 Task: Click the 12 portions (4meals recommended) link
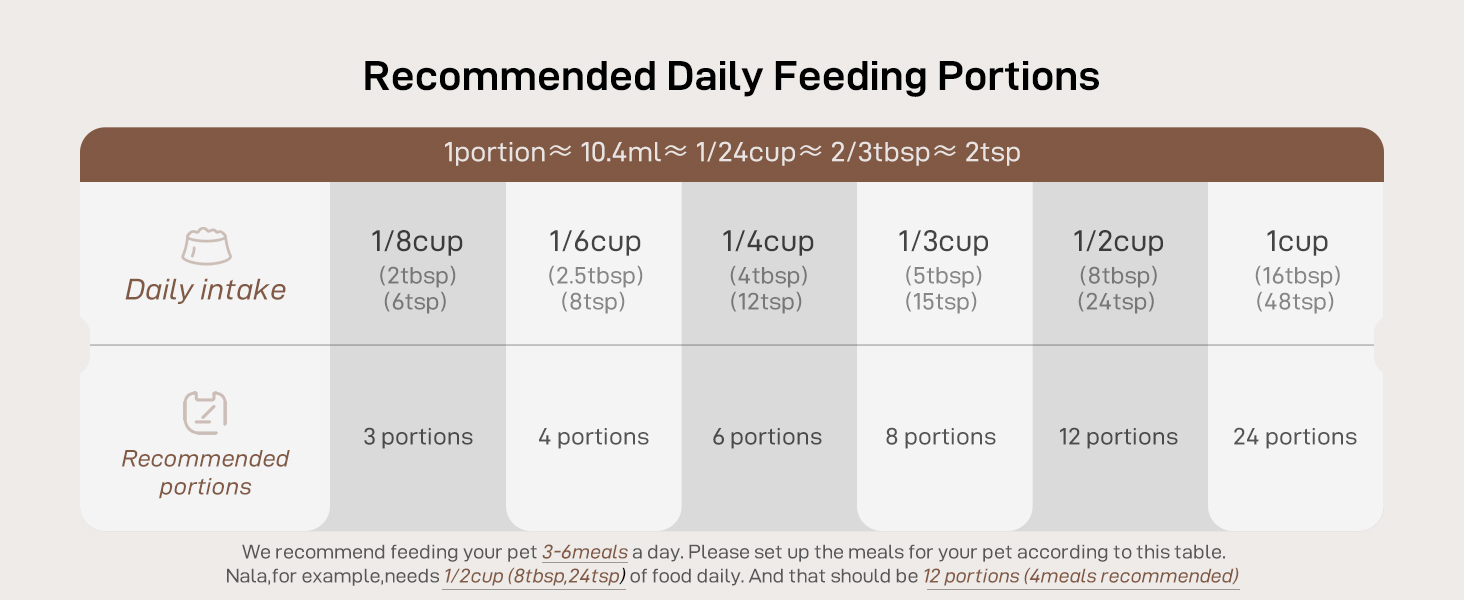coord(1081,576)
